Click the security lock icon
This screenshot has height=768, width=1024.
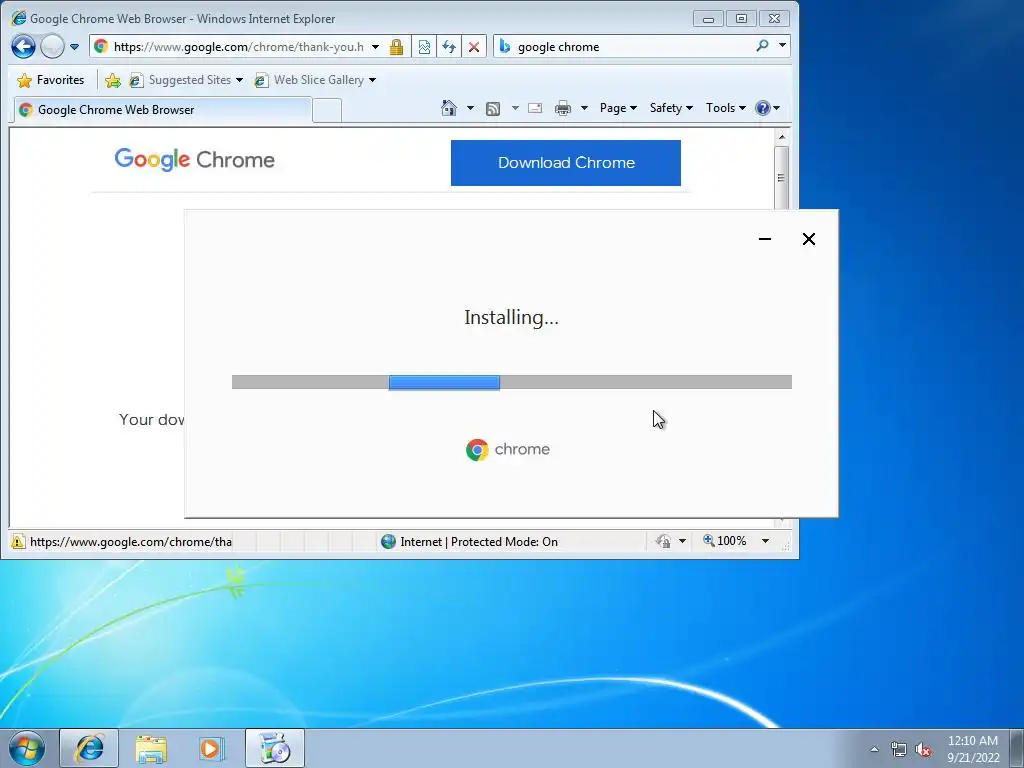coord(396,46)
